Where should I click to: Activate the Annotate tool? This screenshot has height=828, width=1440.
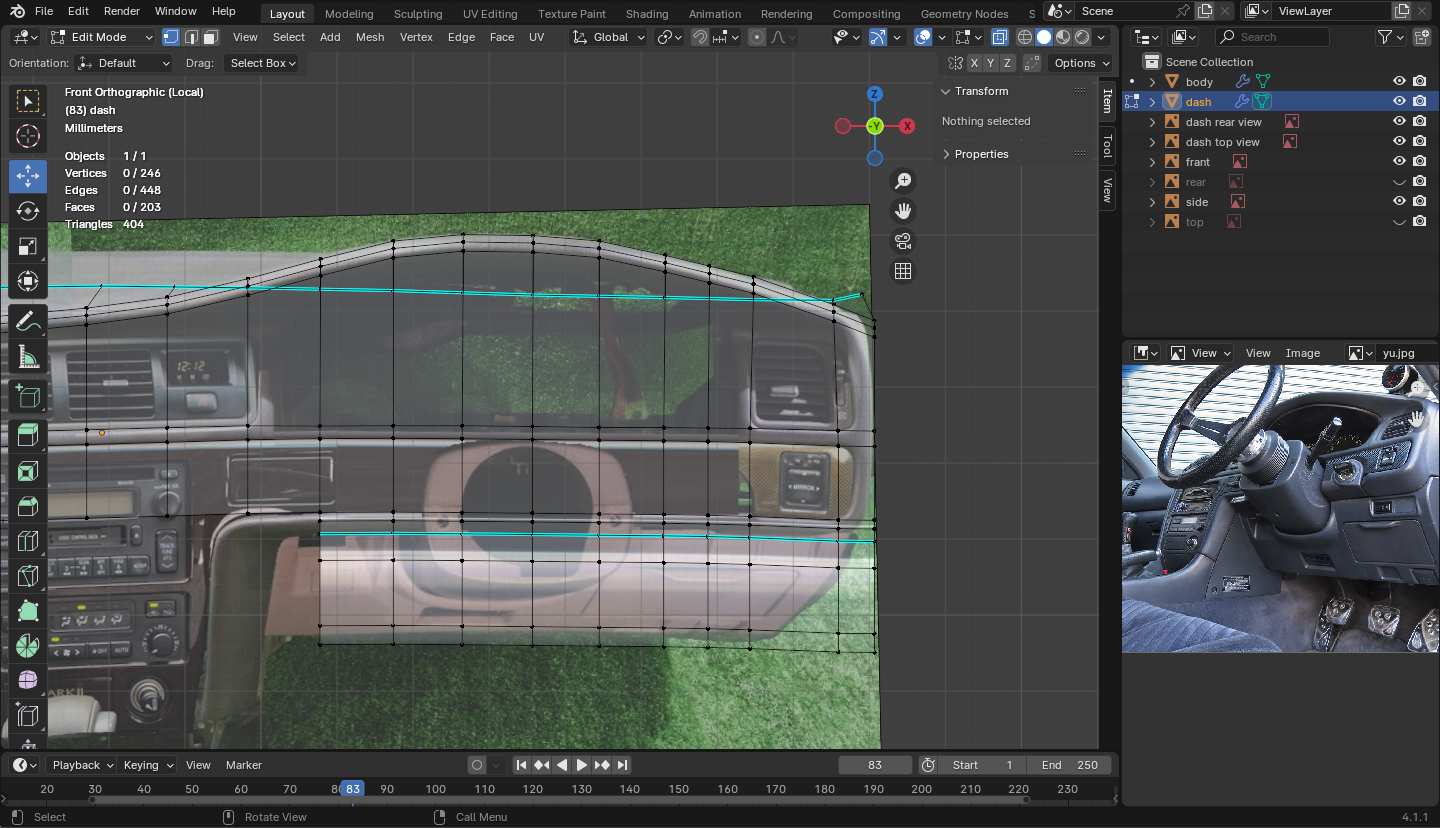pyautogui.click(x=28, y=322)
